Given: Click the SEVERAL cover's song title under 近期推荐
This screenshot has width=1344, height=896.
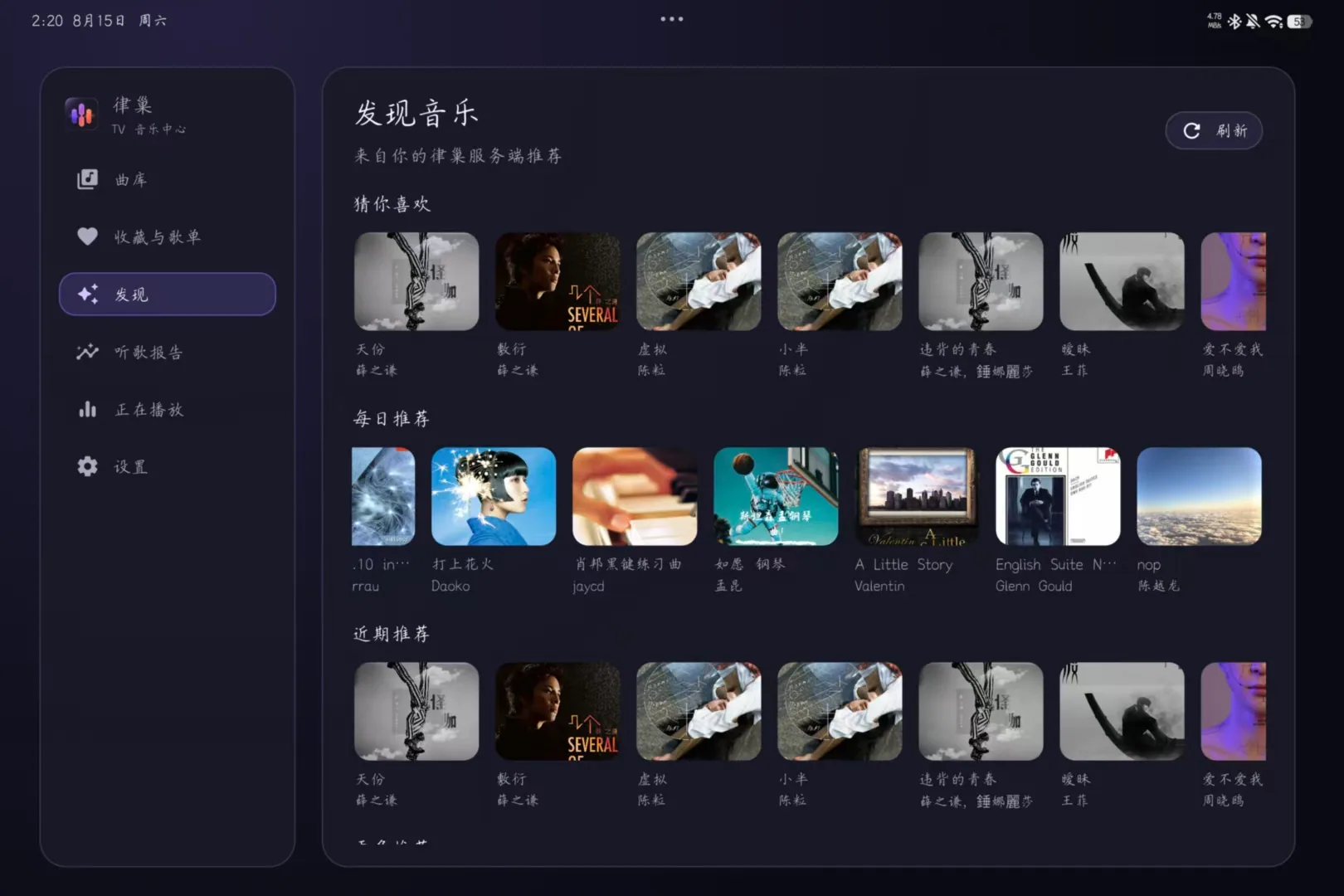Looking at the screenshot, I should (x=512, y=779).
